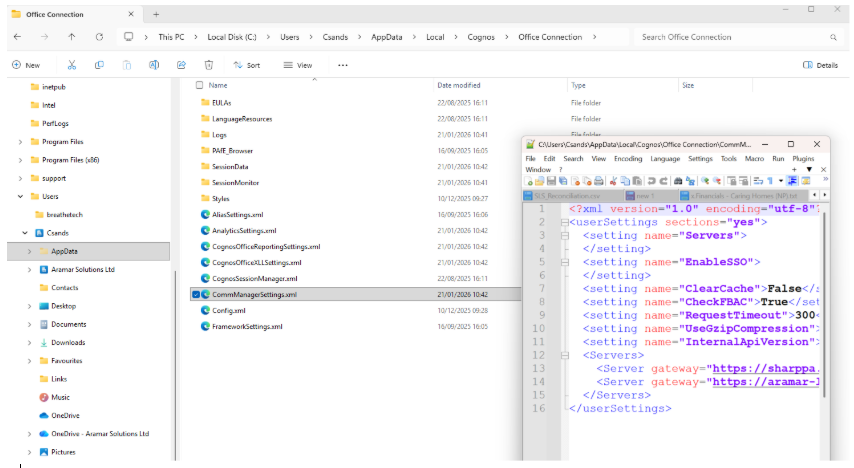The height and width of the screenshot is (468, 854).
Task: Click the Zoom Out icon in Notepad++ toolbar
Action: [x=717, y=181]
